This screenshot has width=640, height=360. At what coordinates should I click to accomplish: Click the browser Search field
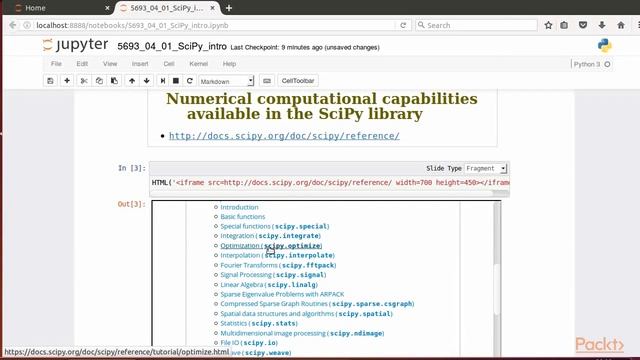pyautogui.click(x=477, y=25)
